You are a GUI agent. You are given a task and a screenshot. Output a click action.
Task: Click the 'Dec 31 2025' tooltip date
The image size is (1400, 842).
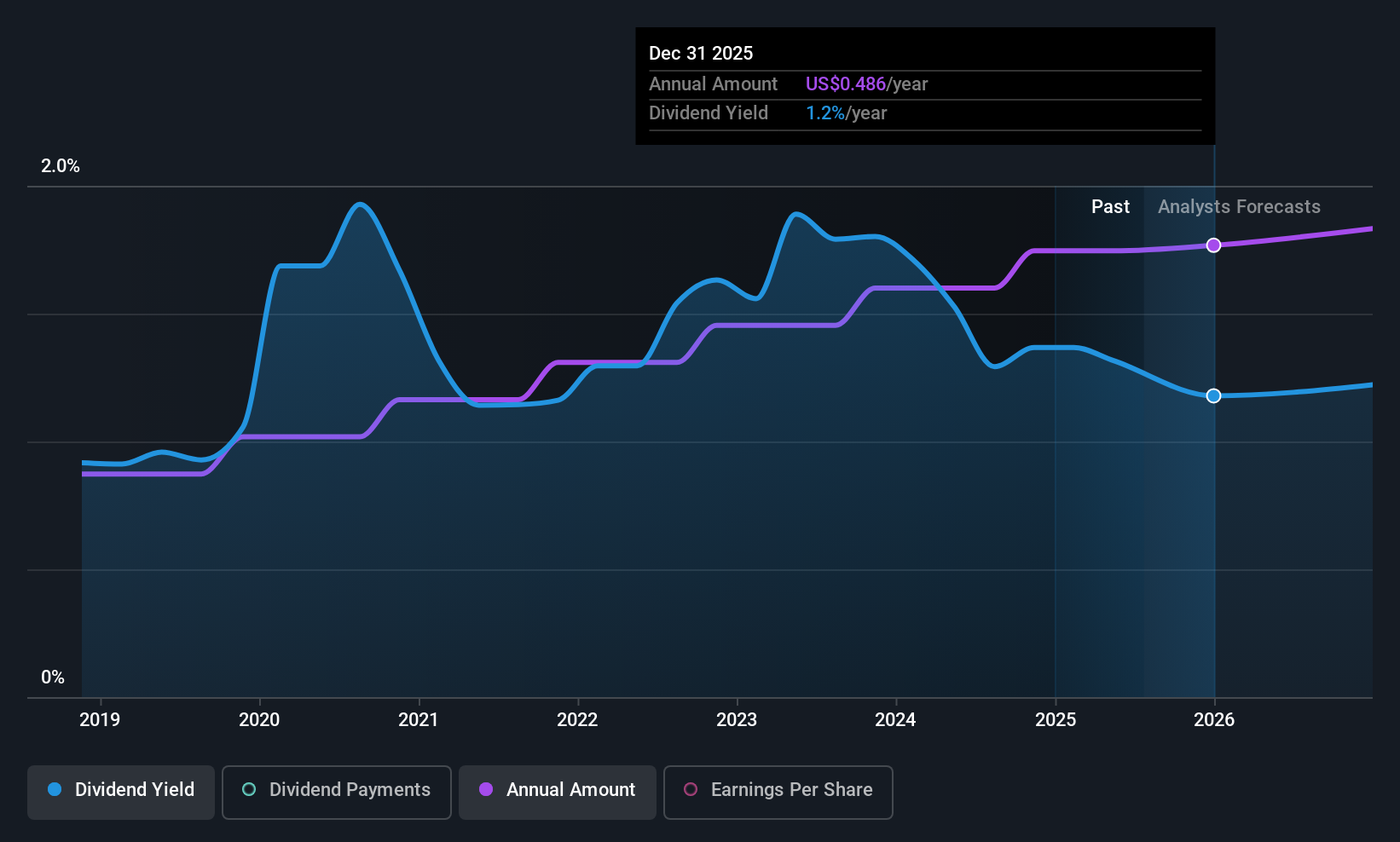[x=701, y=54]
